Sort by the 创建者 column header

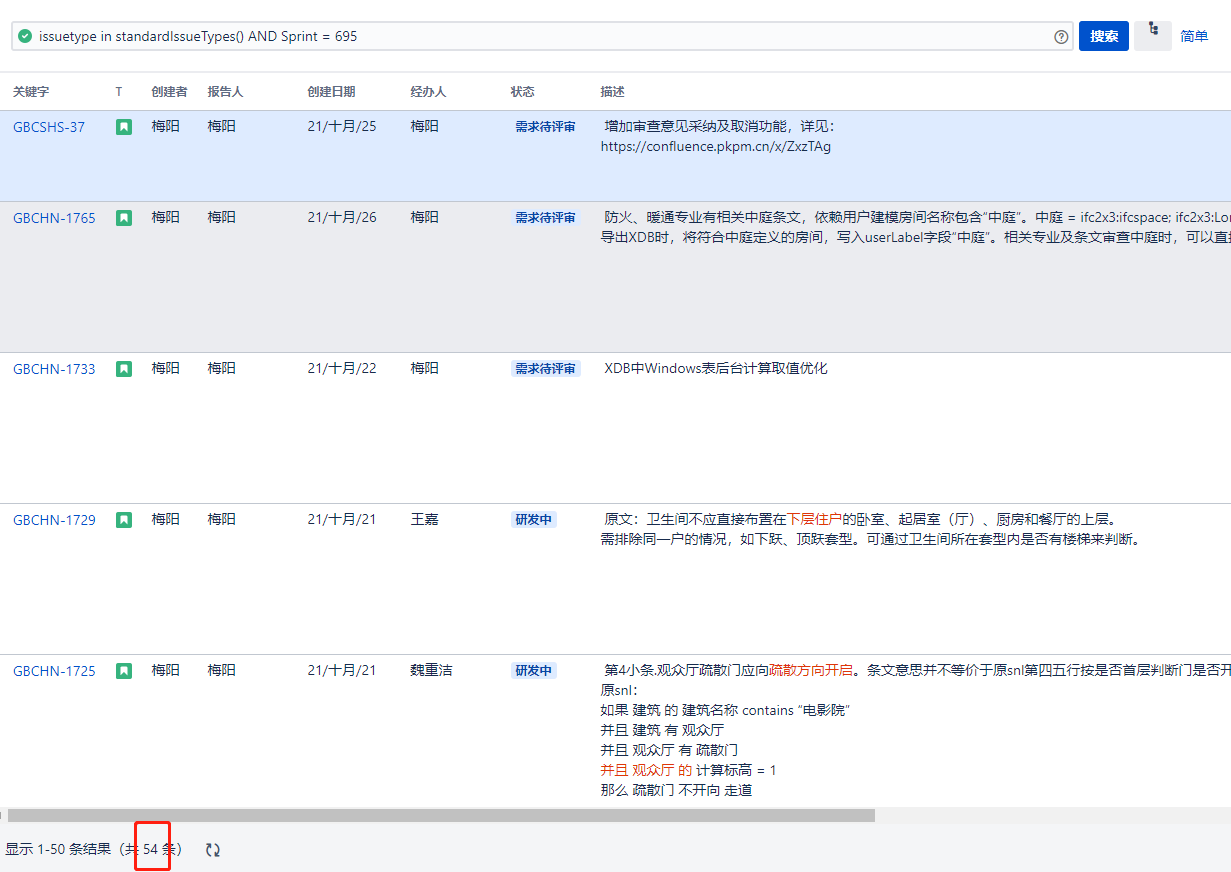169,92
